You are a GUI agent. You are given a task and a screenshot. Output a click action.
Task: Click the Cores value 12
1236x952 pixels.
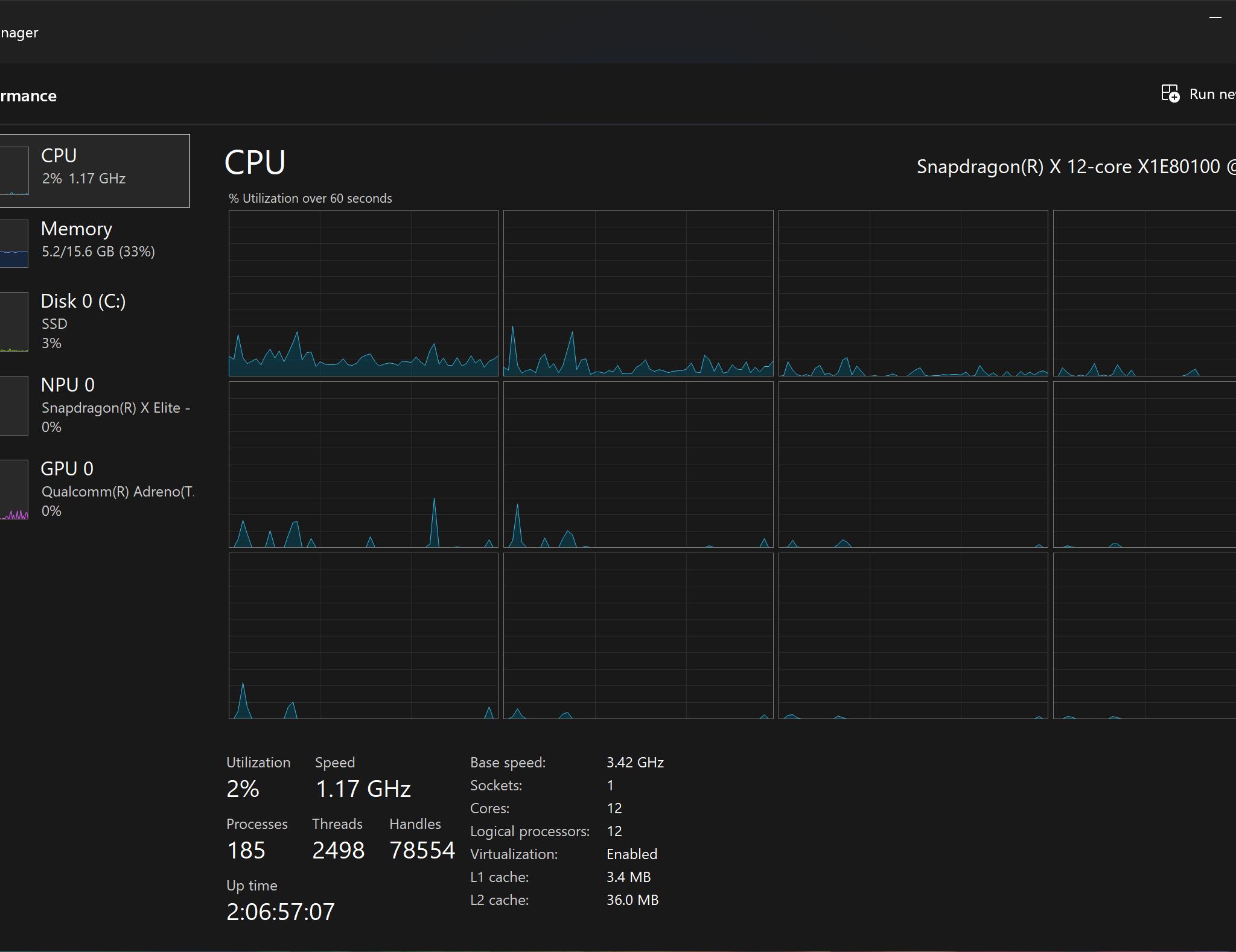coord(614,808)
